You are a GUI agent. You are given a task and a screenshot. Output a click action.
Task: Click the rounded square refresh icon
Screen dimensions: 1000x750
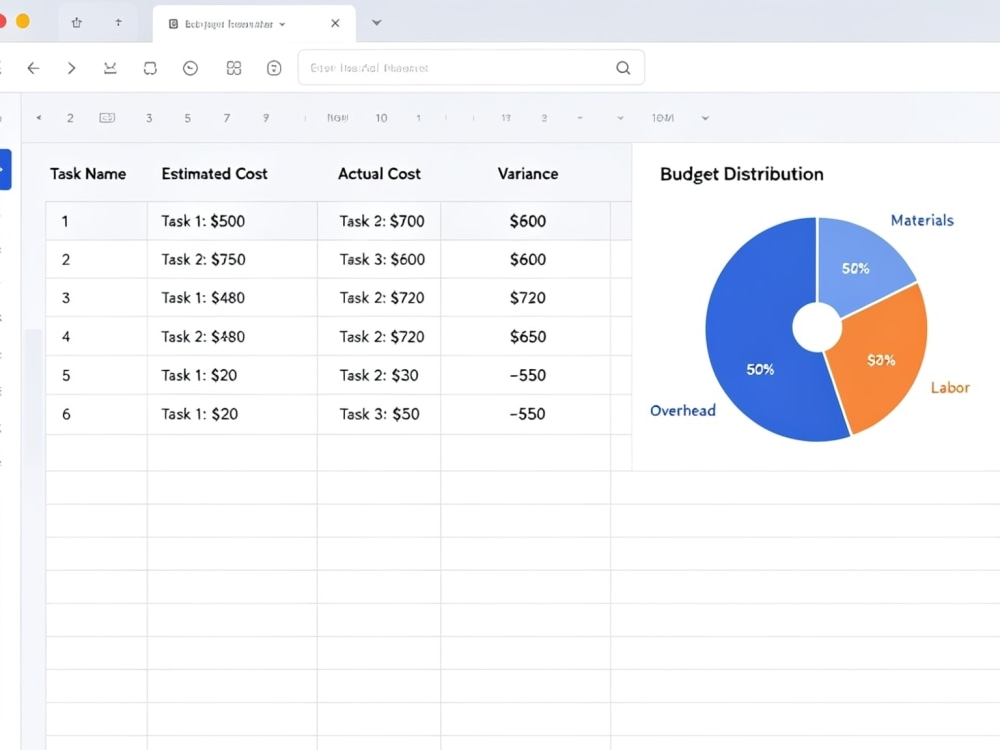tap(150, 68)
